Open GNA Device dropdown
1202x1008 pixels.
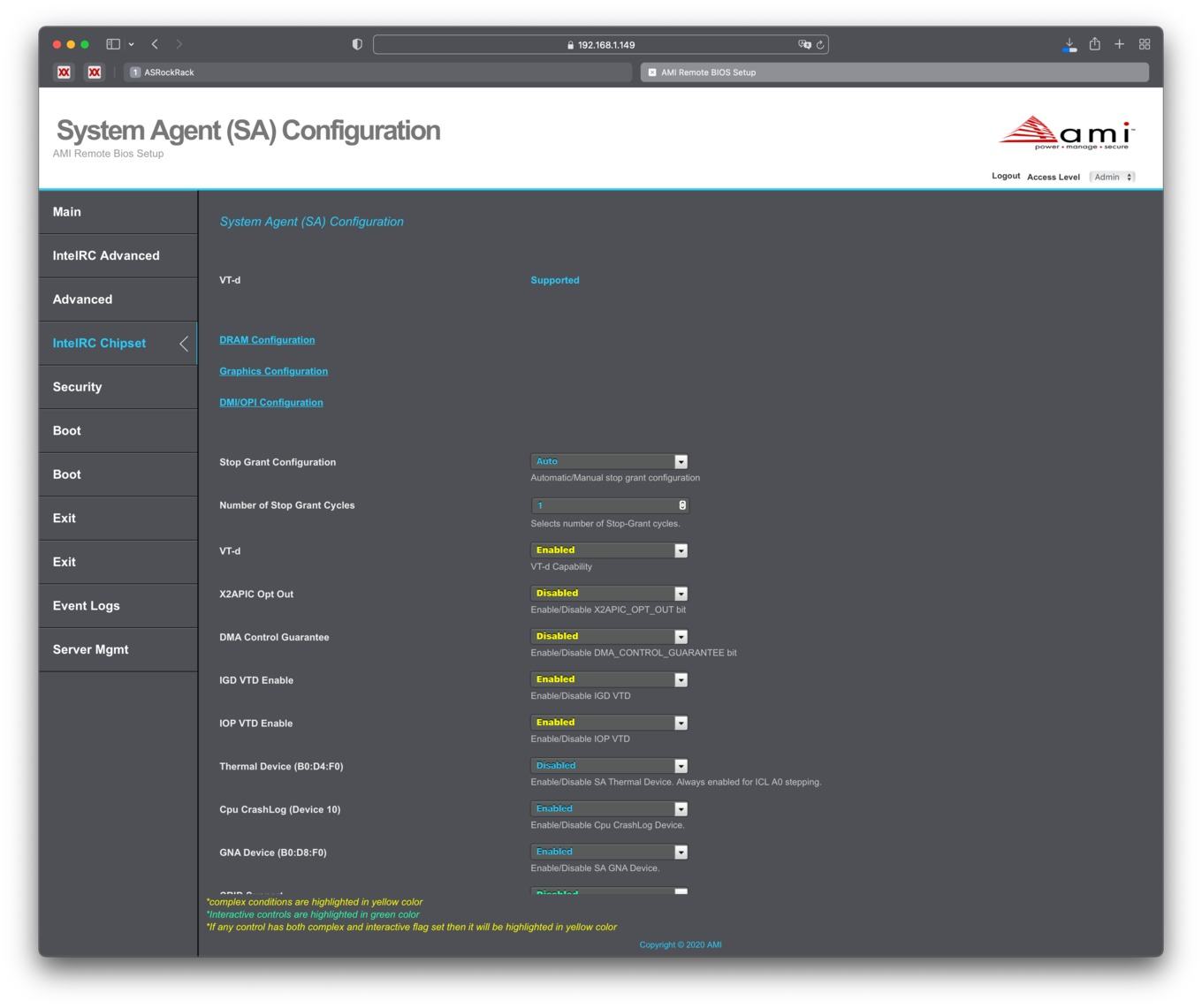click(609, 853)
